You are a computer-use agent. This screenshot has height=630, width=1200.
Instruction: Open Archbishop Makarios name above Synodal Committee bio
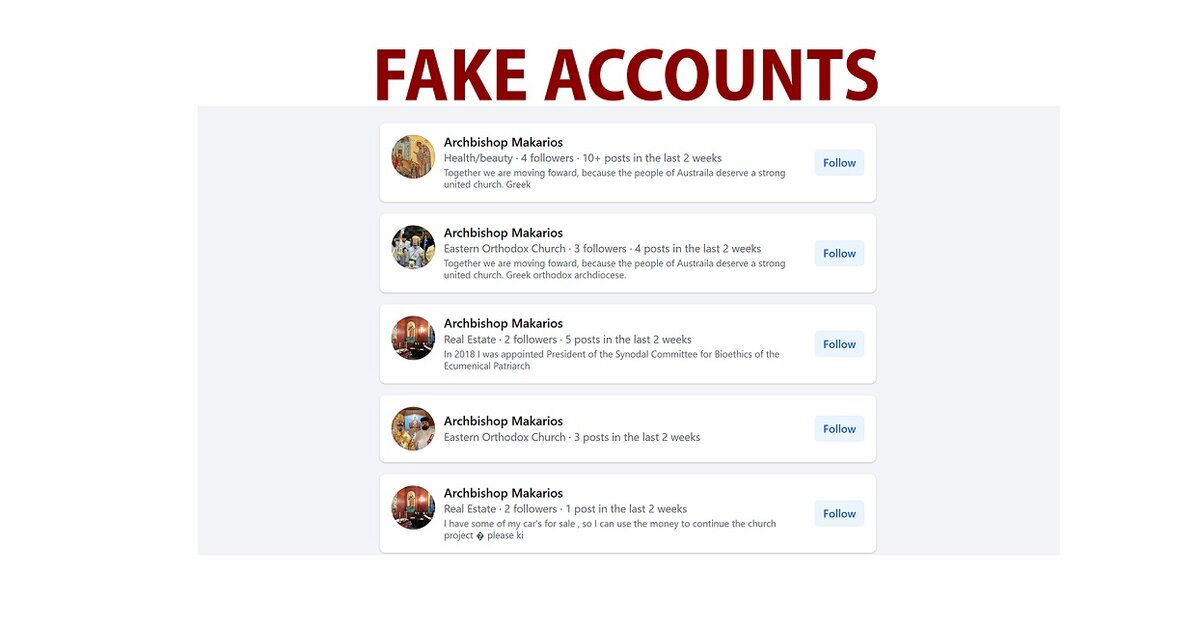coord(503,323)
